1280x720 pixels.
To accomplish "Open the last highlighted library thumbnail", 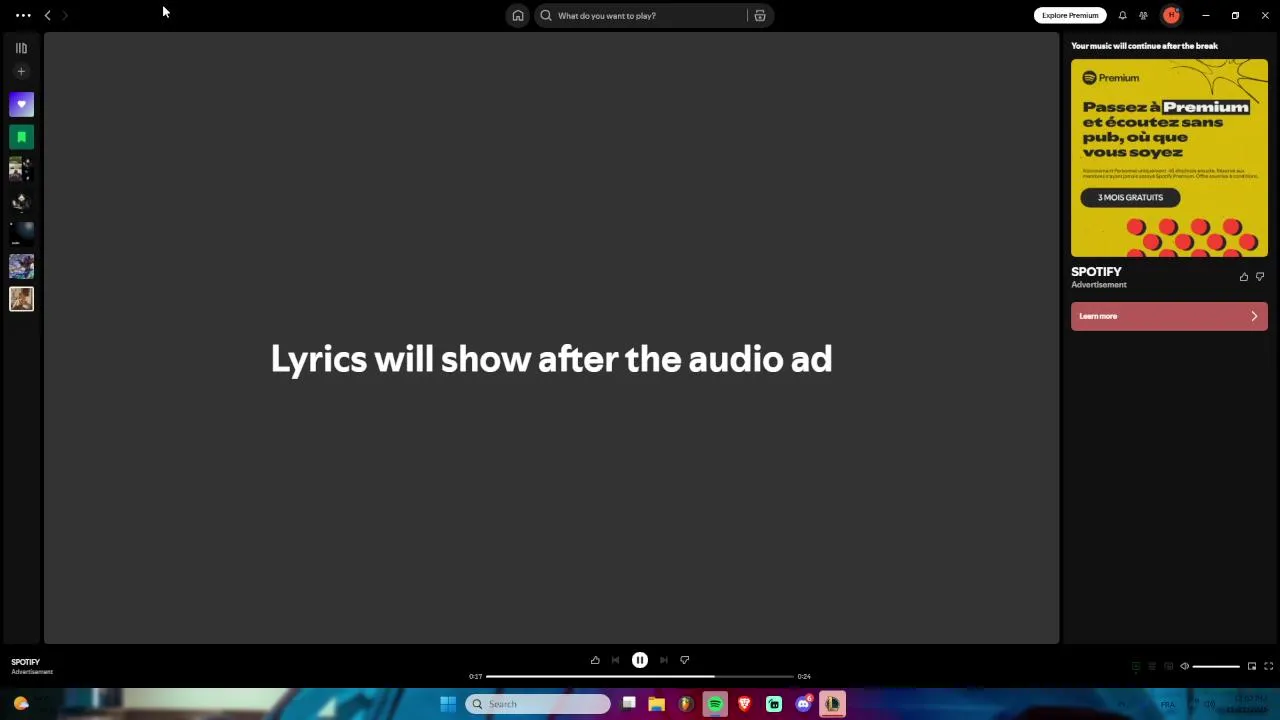I will click(x=21, y=299).
